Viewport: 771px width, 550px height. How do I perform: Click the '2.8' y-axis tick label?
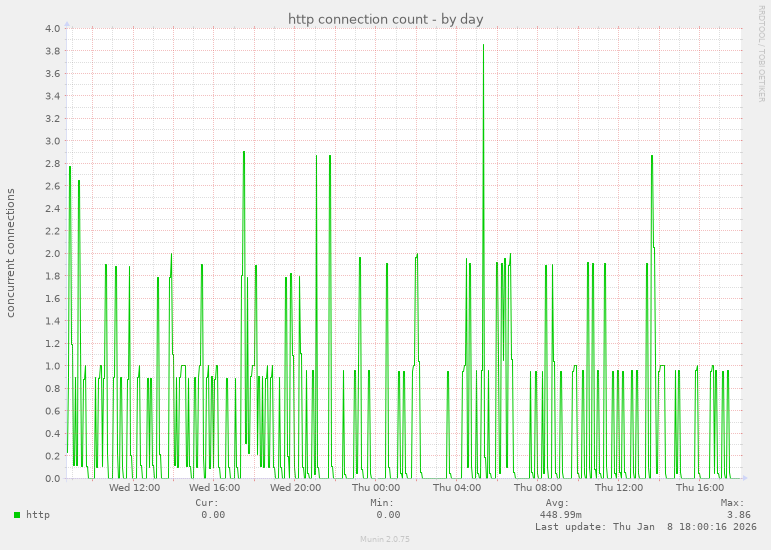pyautogui.click(x=53, y=164)
